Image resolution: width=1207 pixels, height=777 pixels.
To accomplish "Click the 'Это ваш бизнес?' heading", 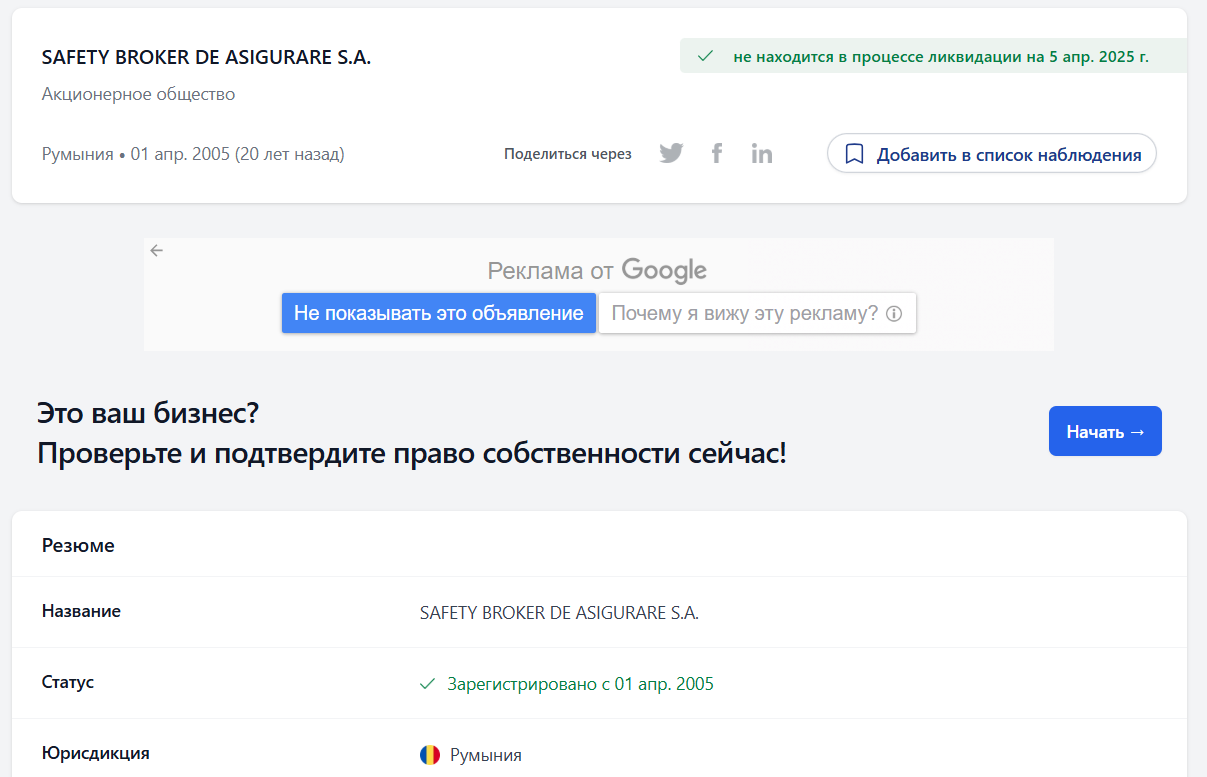I will point(149,412).
